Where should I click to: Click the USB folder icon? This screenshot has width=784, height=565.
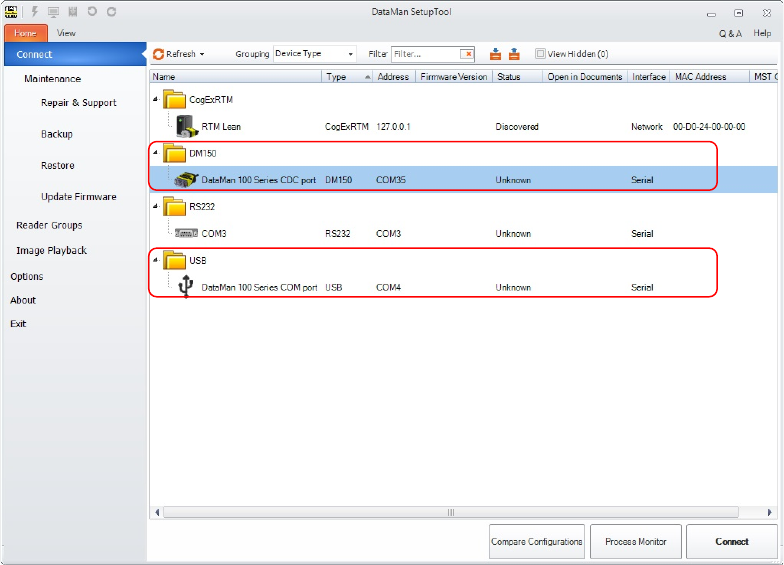(174, 260)
